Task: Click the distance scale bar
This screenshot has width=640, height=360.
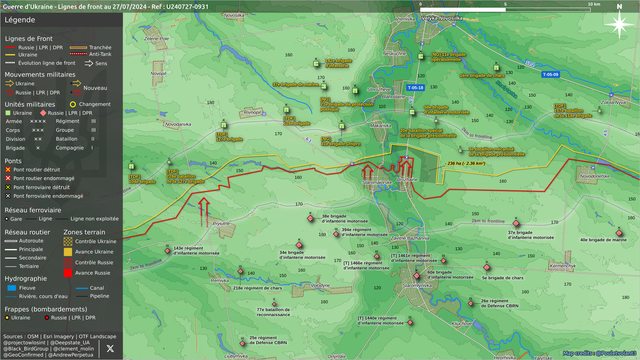Action: pos(505,9)
